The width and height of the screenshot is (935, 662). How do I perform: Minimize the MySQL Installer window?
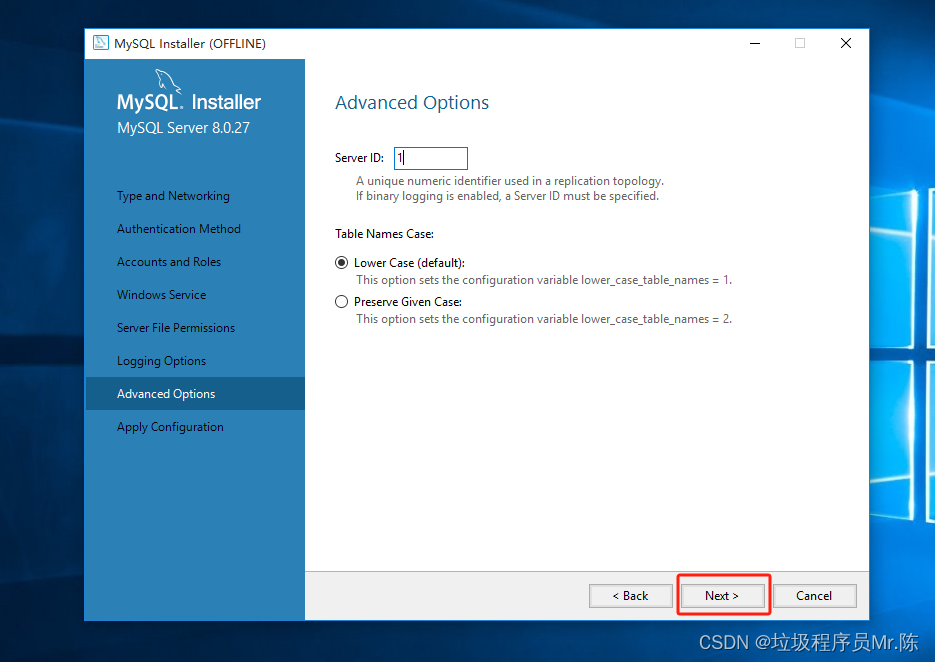pyautogui.click(x=755, y=44)
